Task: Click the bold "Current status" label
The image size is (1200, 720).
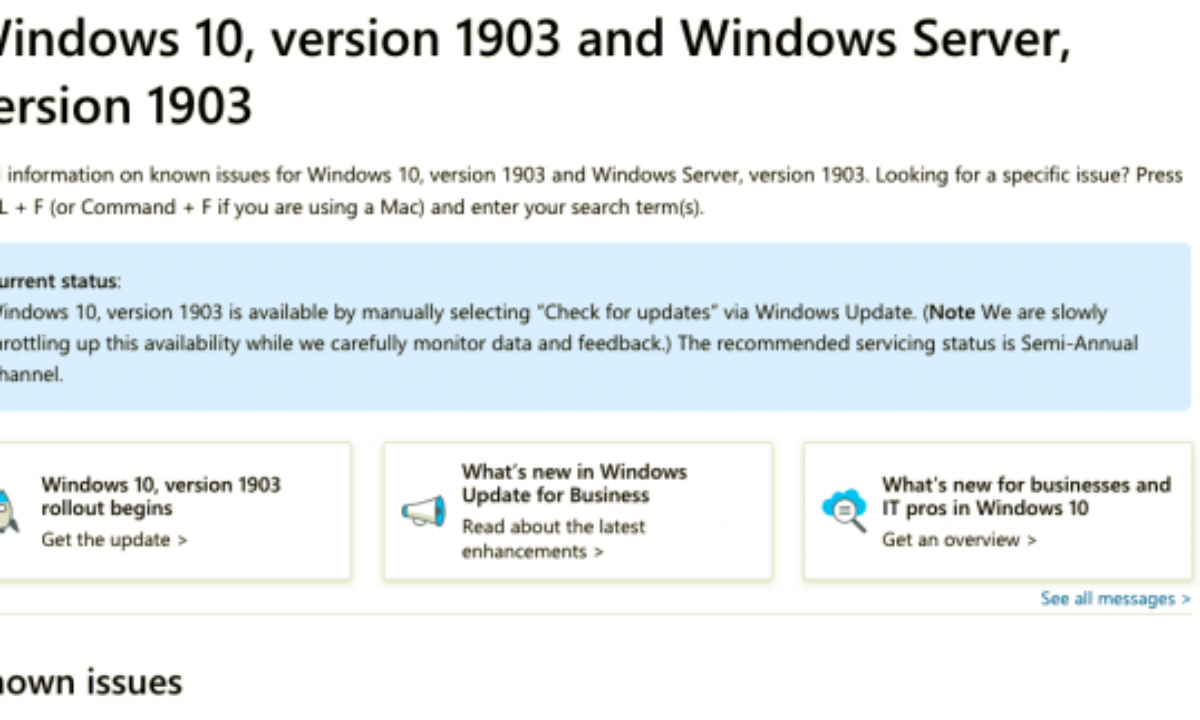Action: 60,282
